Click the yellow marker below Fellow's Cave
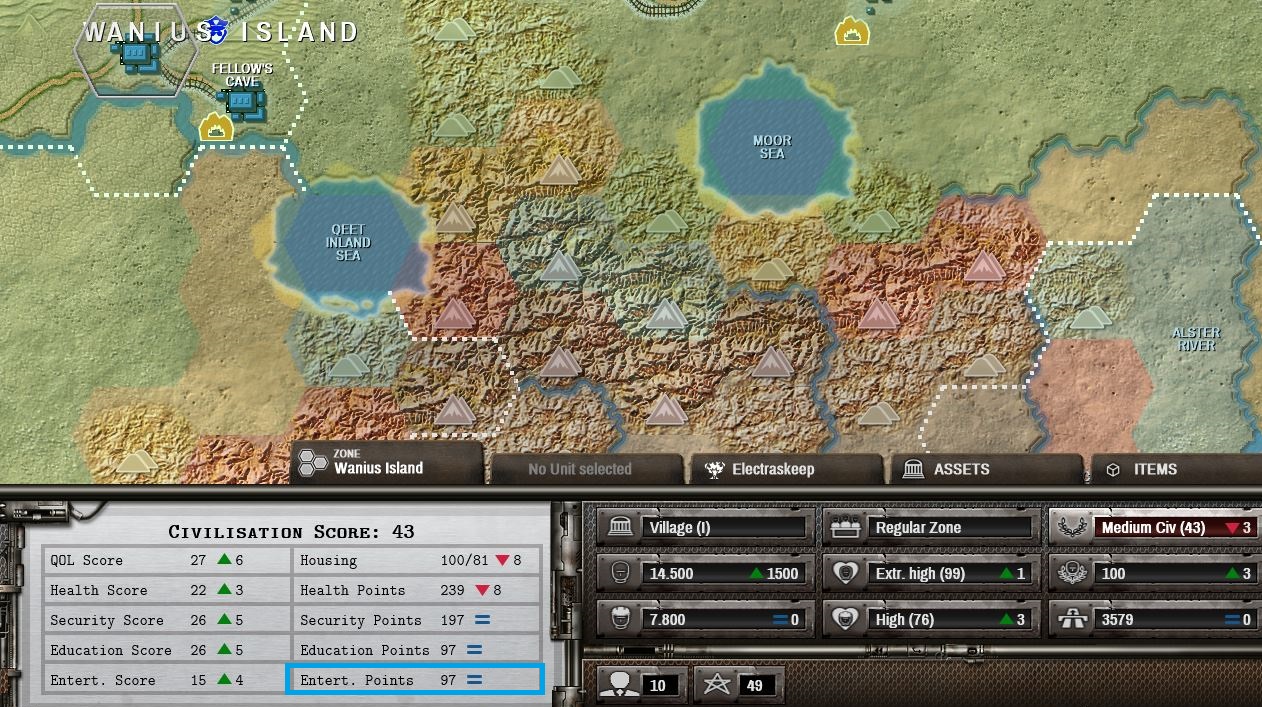 [216, 127]
